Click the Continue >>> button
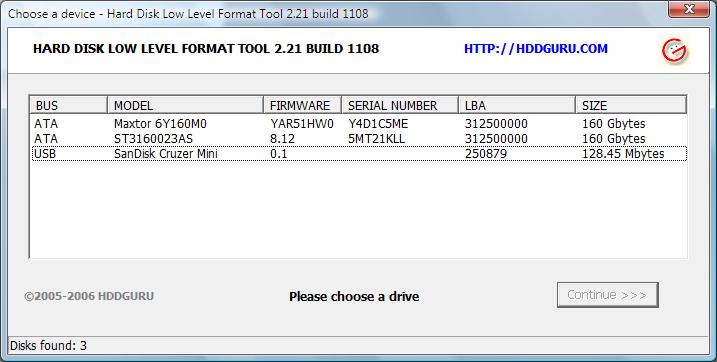 pos(607,295)
